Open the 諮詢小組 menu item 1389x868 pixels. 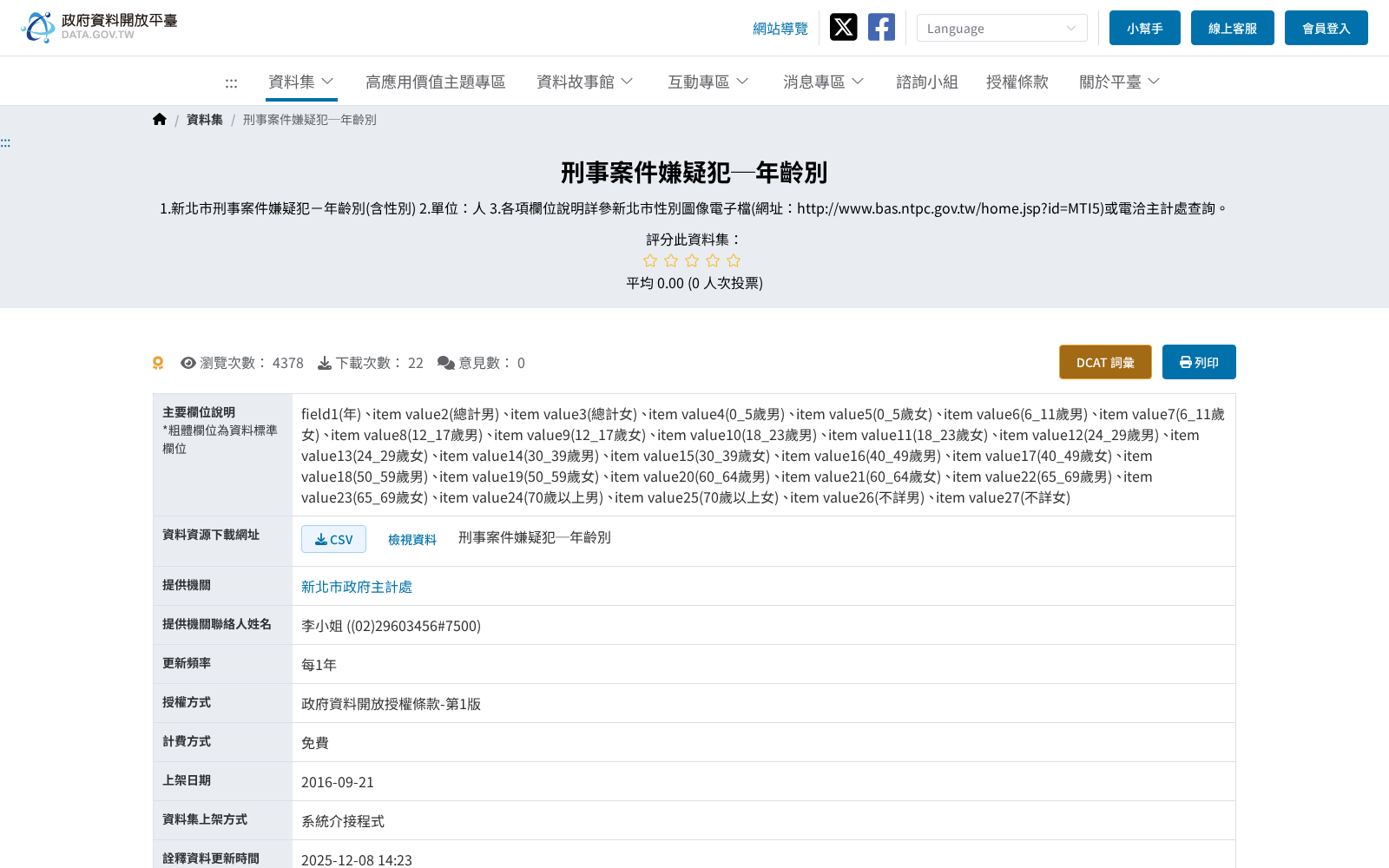click(x=927, y=82)
